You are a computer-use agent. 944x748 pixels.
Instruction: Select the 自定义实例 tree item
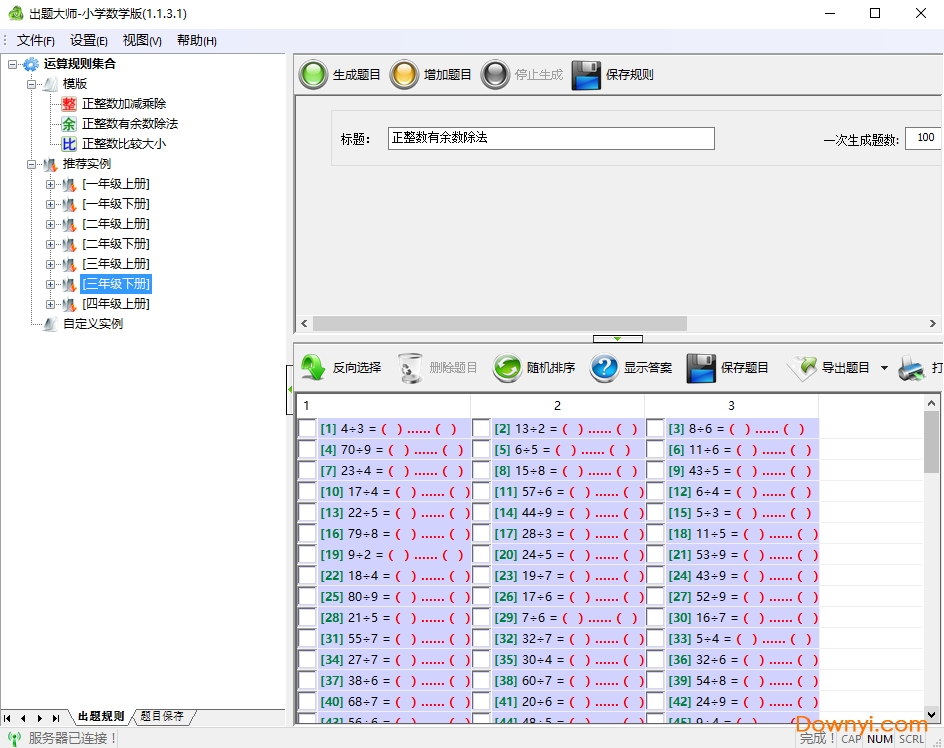(92, 324)
